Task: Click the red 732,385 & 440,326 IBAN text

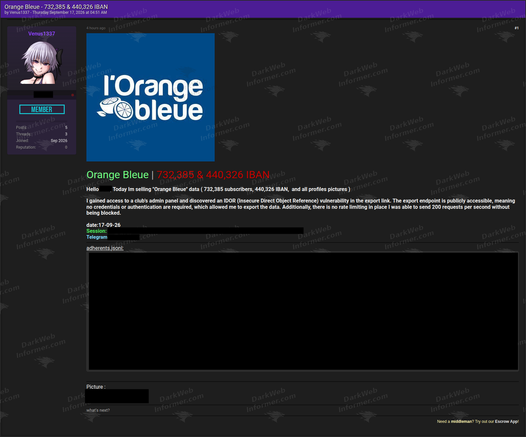Action: tap(213, 175)
